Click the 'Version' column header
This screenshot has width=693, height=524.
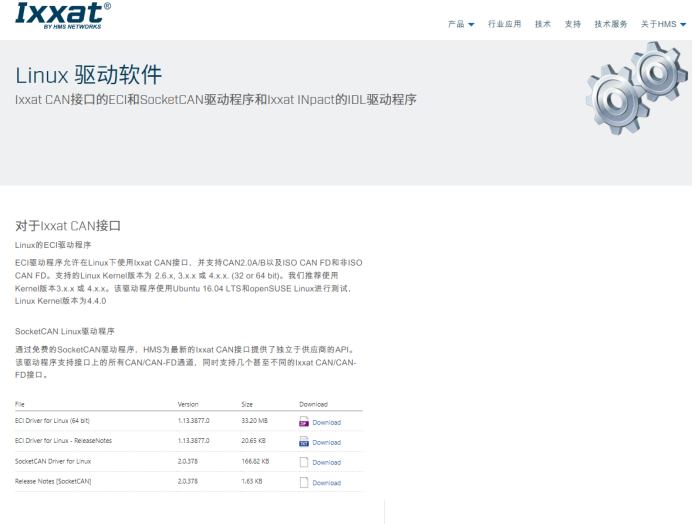point(188,404)
